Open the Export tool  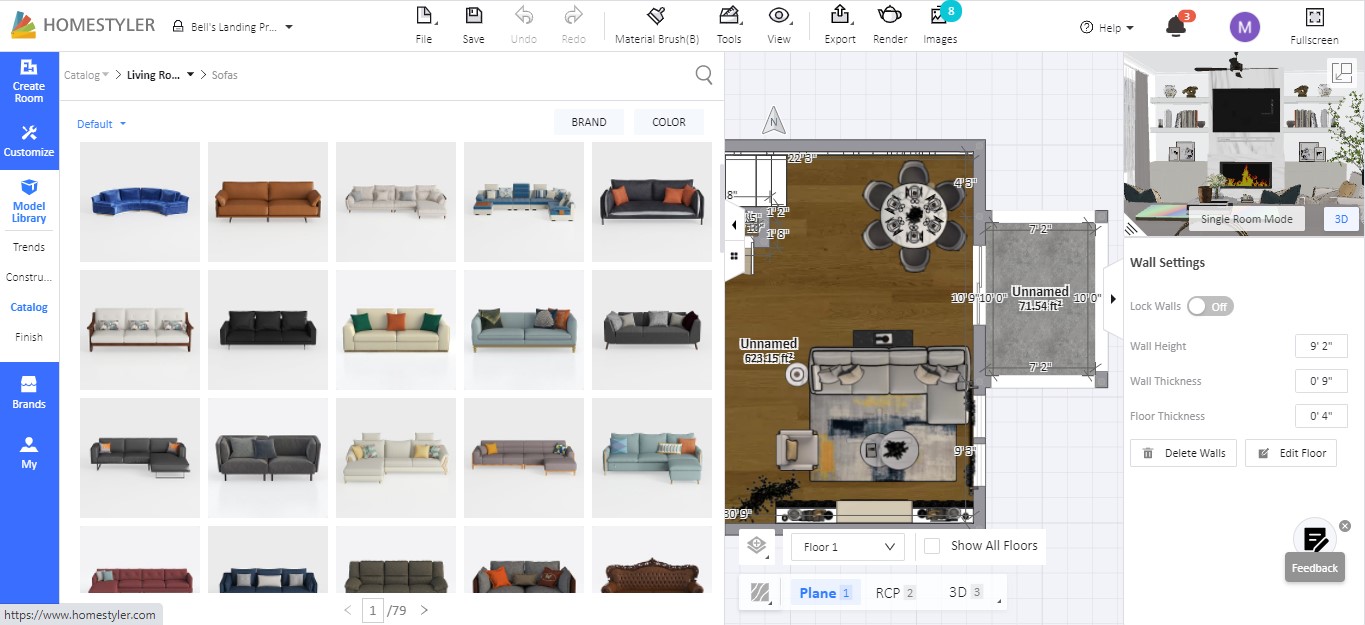[x=839, y=16]
